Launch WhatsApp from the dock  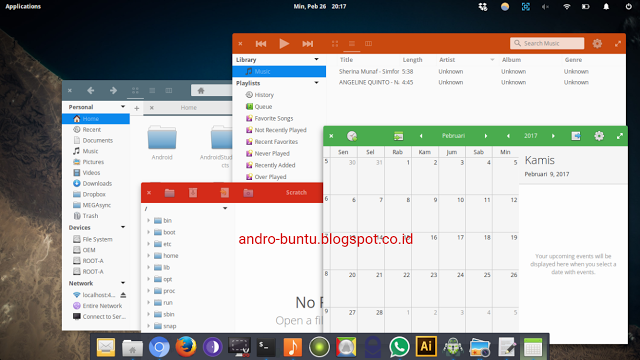pyautogui.click(x=399, y=347)
